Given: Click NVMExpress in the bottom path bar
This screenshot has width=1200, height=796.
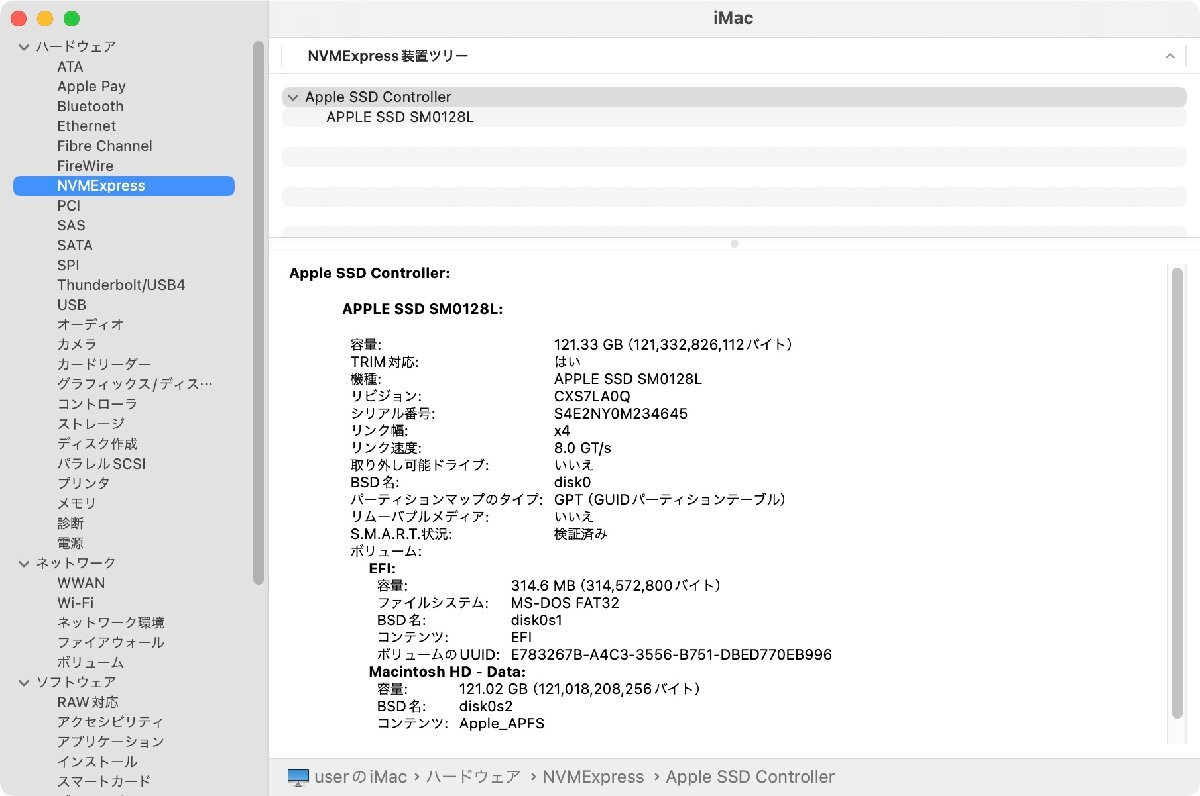Looking at the screenshot, I should click(x=593, y=777).
